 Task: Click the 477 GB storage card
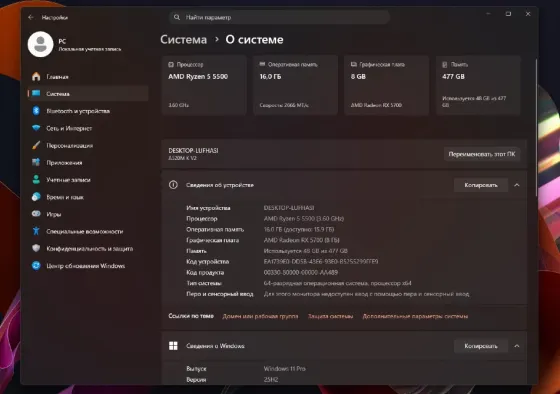click(x=478, y=85)
